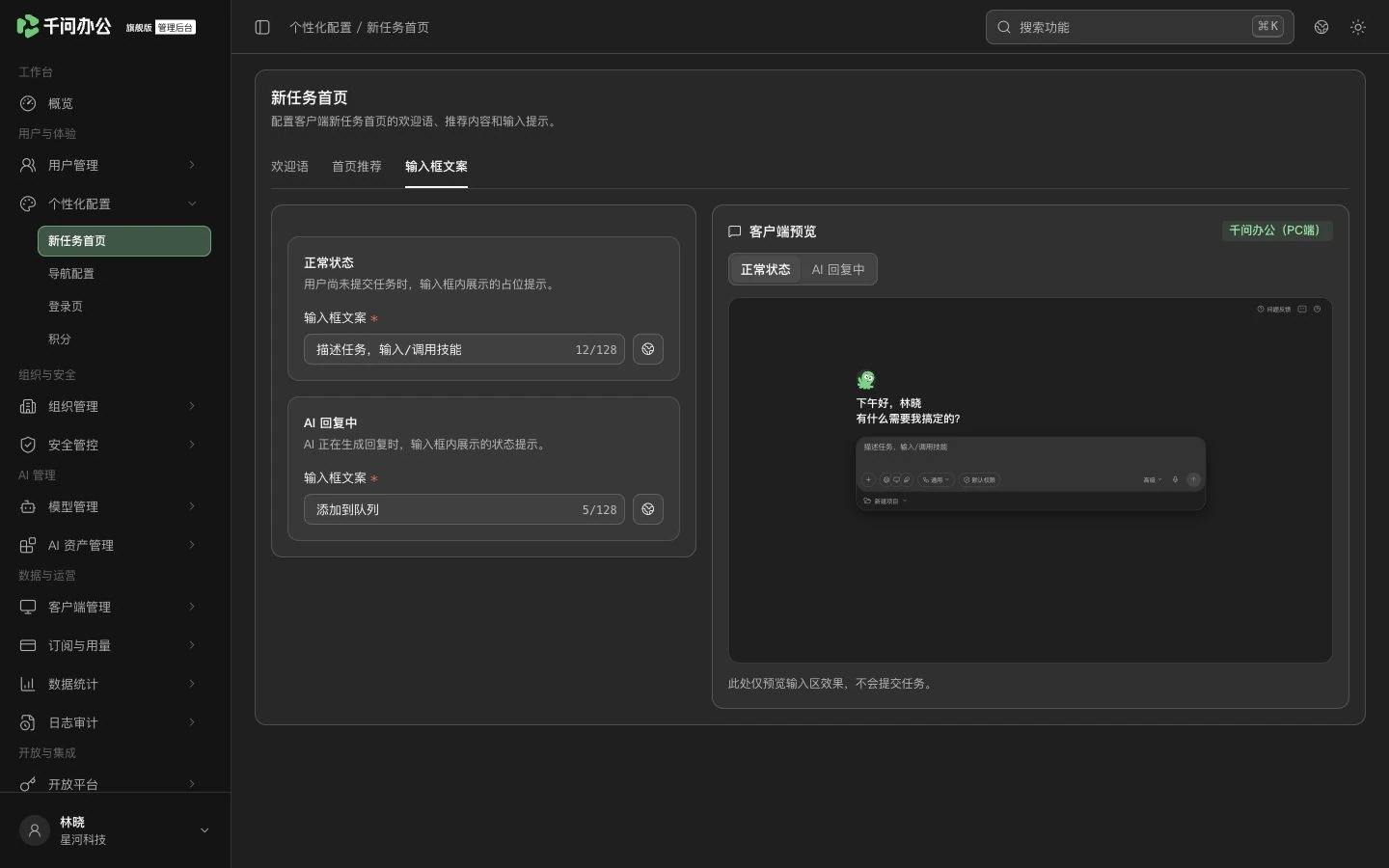Click the AI 资产管理 grid icon

(x=28, y=545)
